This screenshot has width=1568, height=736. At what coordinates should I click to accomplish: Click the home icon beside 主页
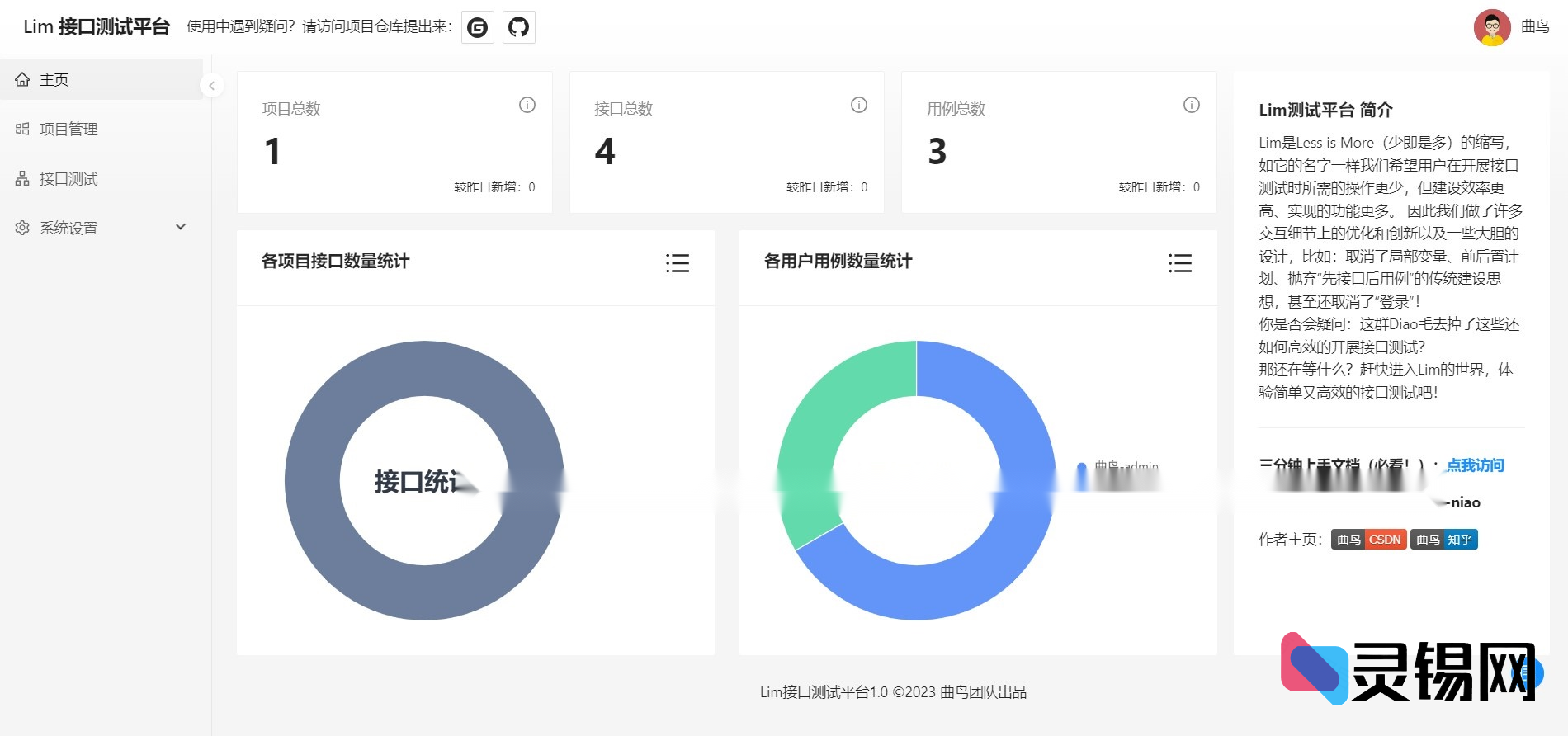[22, 79]
